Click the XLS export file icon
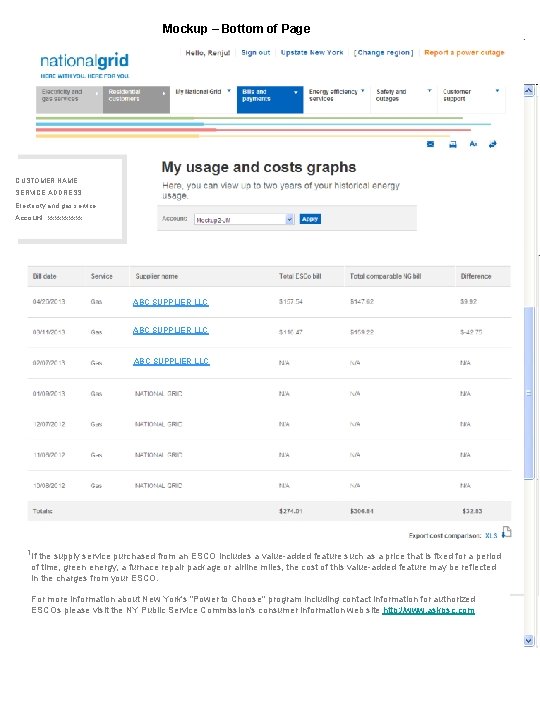This screenshot has width=540, height=720. (507, 532)
